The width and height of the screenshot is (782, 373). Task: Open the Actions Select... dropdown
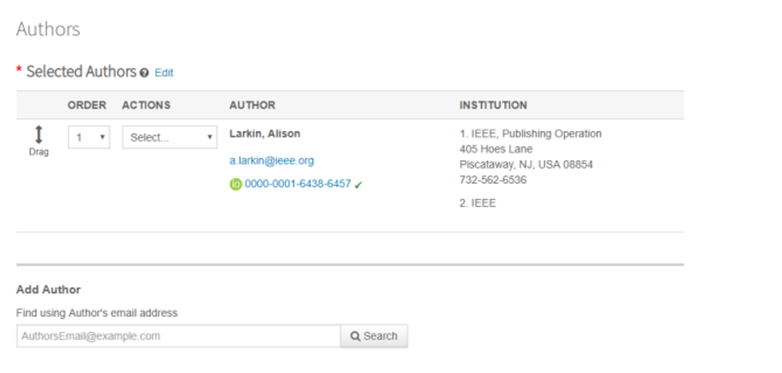coord(170,137)
